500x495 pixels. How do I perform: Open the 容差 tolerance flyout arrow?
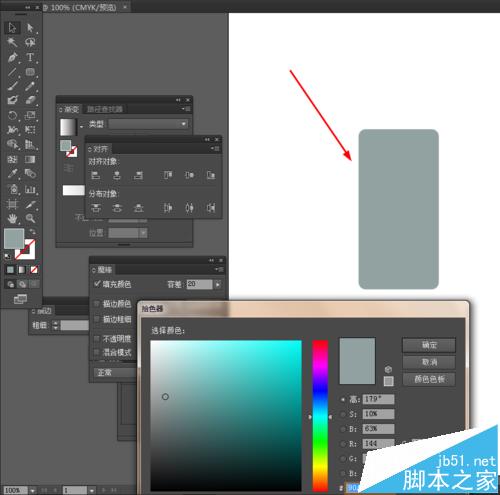click(218, 285)
